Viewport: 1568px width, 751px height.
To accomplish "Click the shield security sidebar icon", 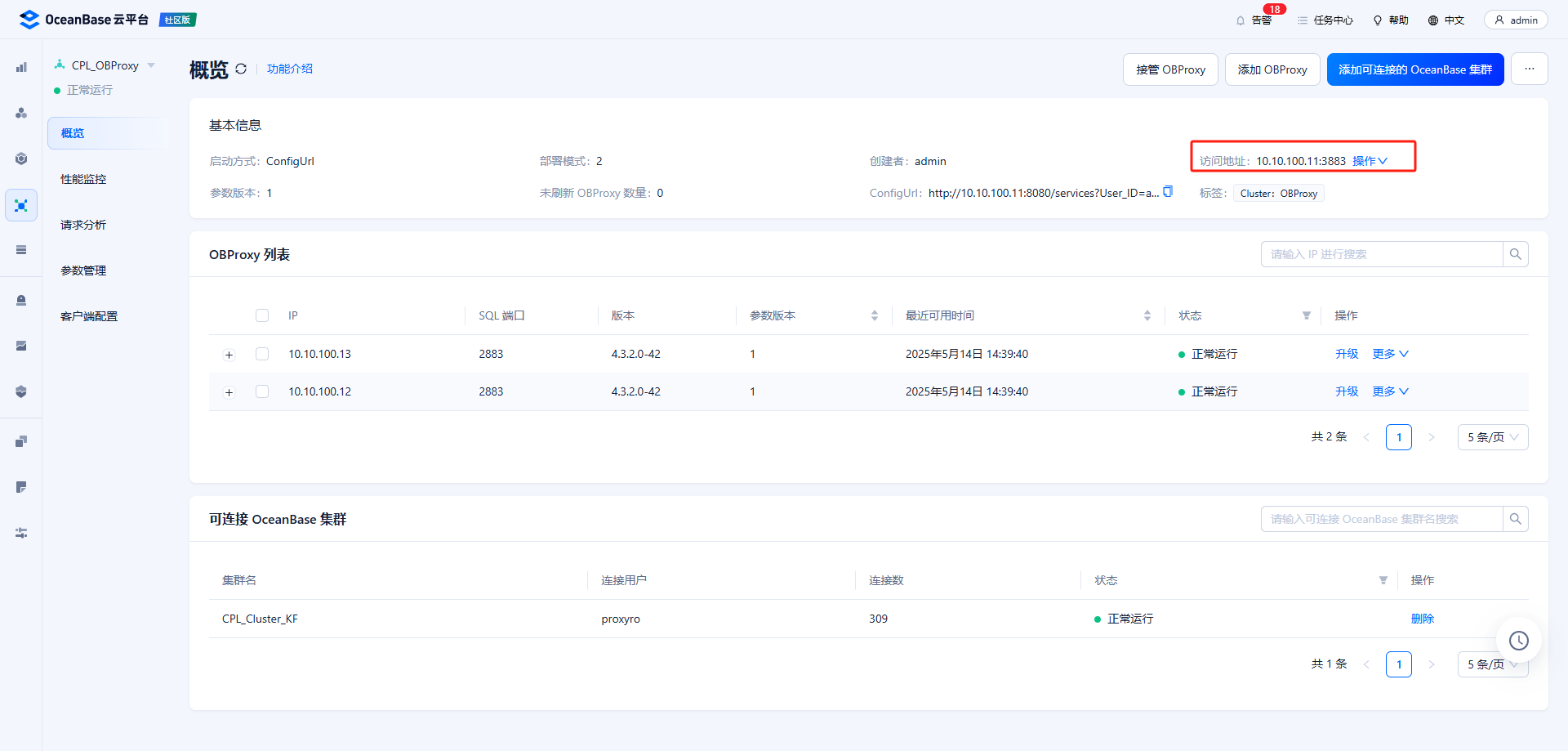I will [x=21, y=392].
